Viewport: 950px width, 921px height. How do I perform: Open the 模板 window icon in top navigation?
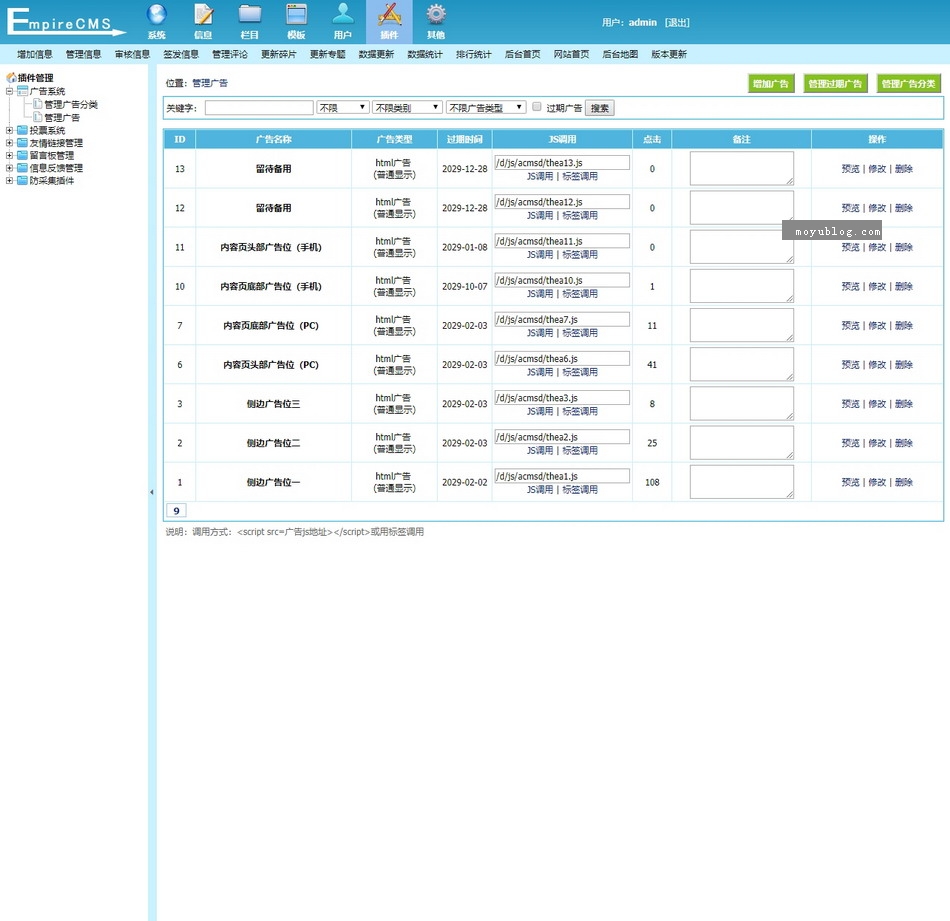tap(296, 15)
